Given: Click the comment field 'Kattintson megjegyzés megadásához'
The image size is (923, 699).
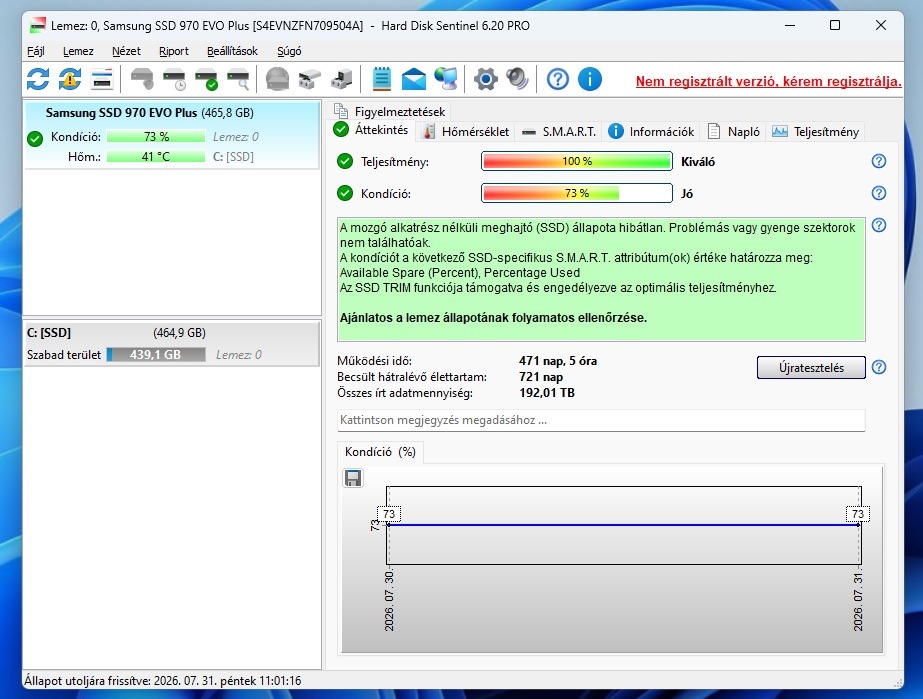Looking at the screenshot, I should coord(601,420).
